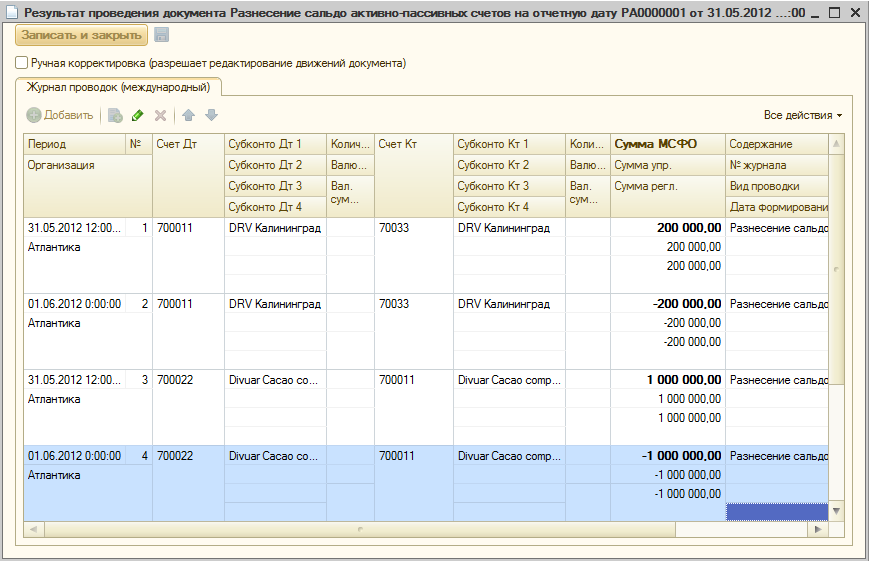
Task: Click the delete X icon in toolbar
Action: pos(160,115)
